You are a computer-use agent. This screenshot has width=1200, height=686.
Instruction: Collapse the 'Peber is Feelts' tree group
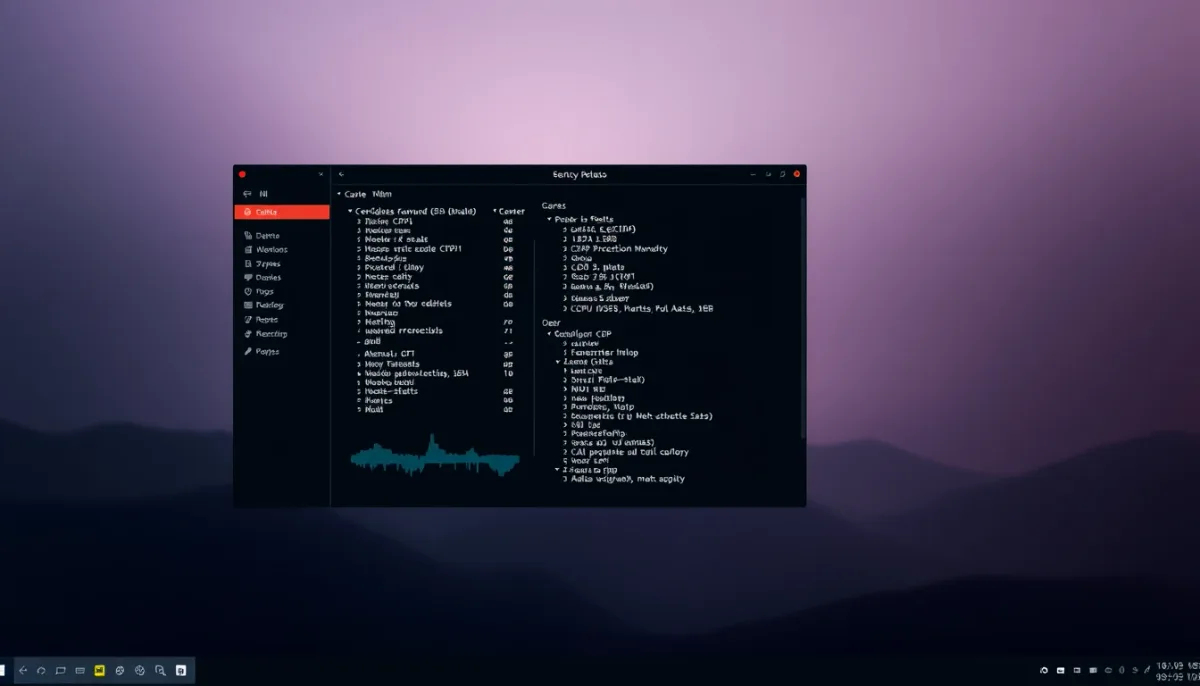point(548,219)
